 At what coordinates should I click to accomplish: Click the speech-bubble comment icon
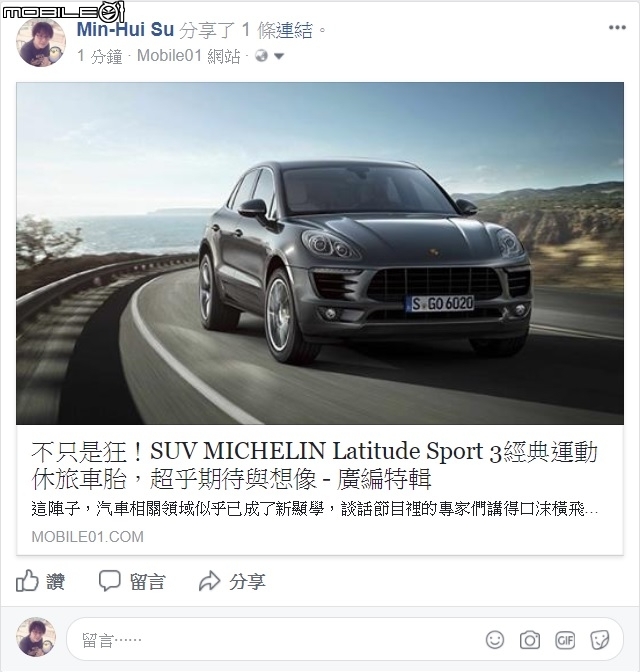point(110,581)
